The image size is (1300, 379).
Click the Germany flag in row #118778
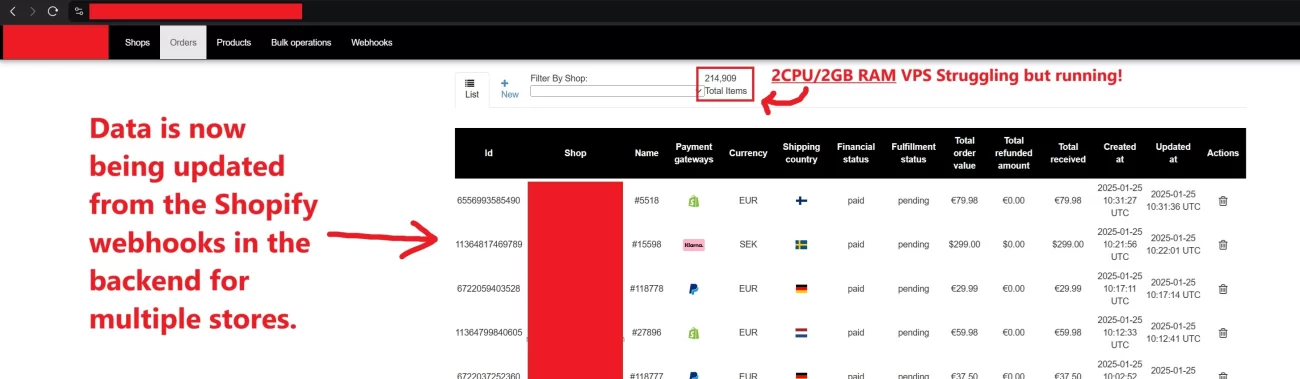pos(801,289)
